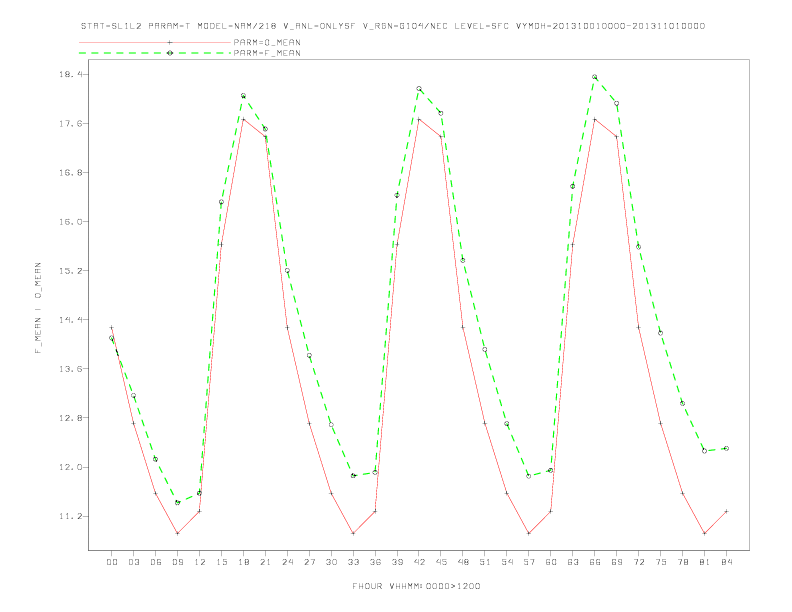Image resolution: width=792 pixels, height=612 pixels.
Task: Click x-axis tick label 78
Action: [x=682, y=562]
